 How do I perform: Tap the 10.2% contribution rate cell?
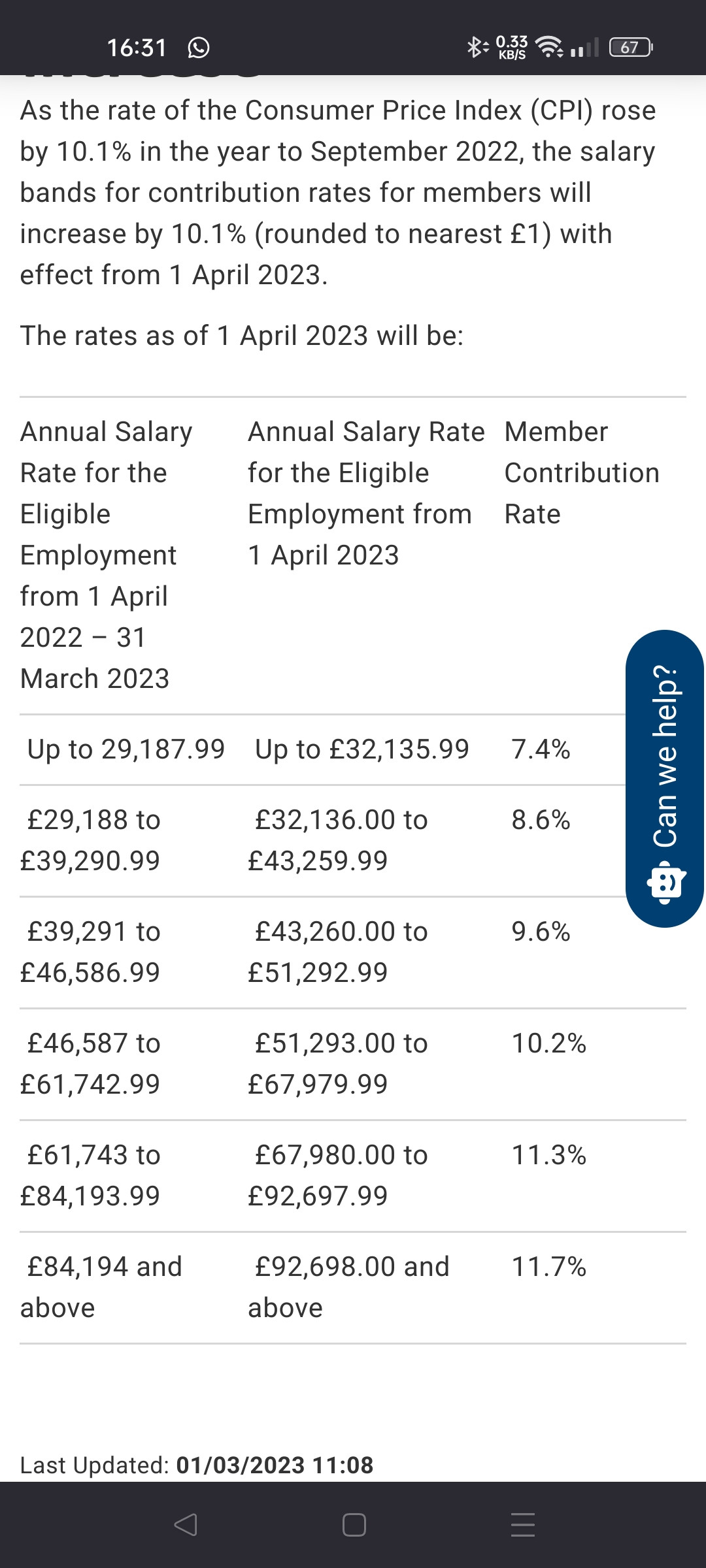pyautogui.click(x=548, y=1043)
